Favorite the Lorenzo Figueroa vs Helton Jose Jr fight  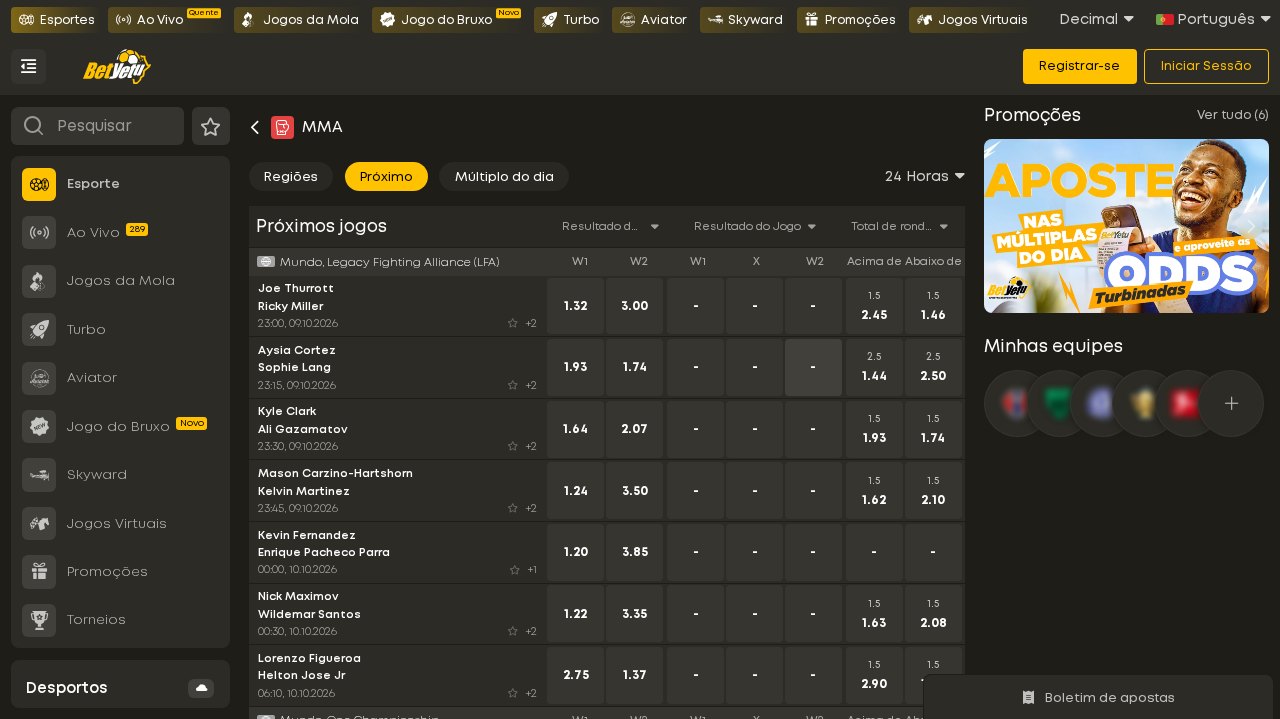(x=513, y=693)
